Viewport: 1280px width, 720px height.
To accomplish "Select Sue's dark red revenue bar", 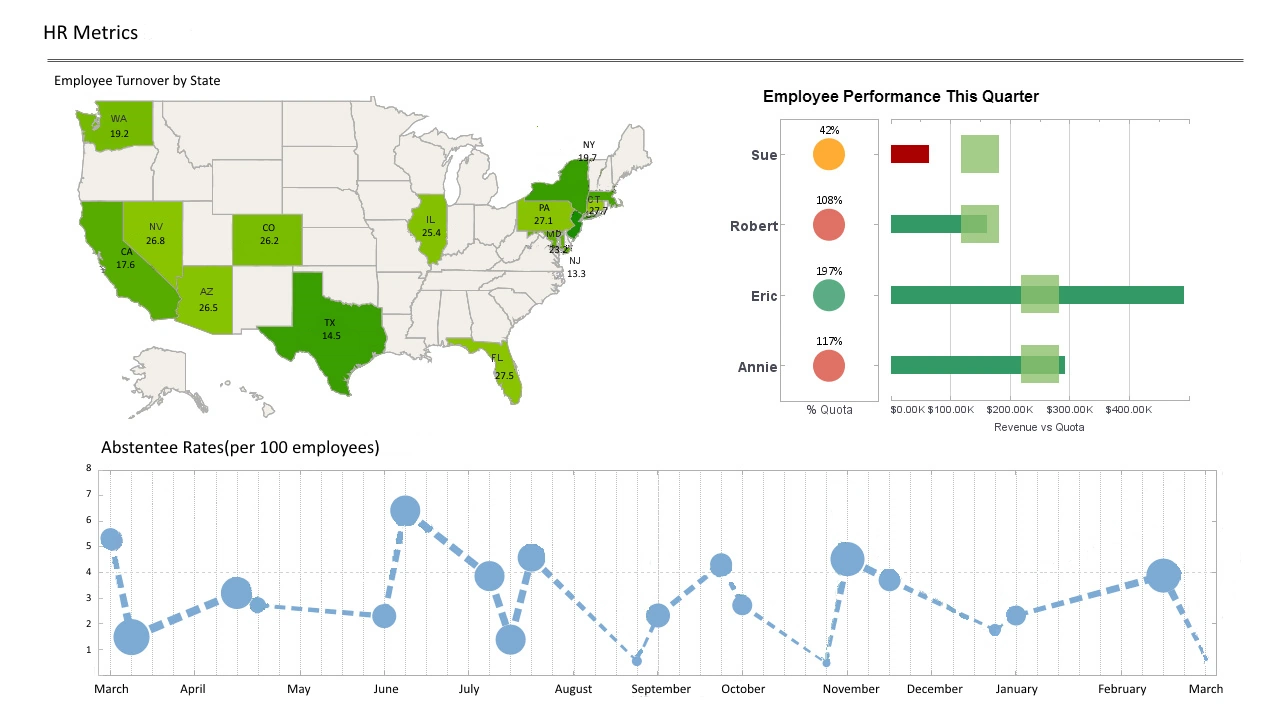I will (909, 153).
